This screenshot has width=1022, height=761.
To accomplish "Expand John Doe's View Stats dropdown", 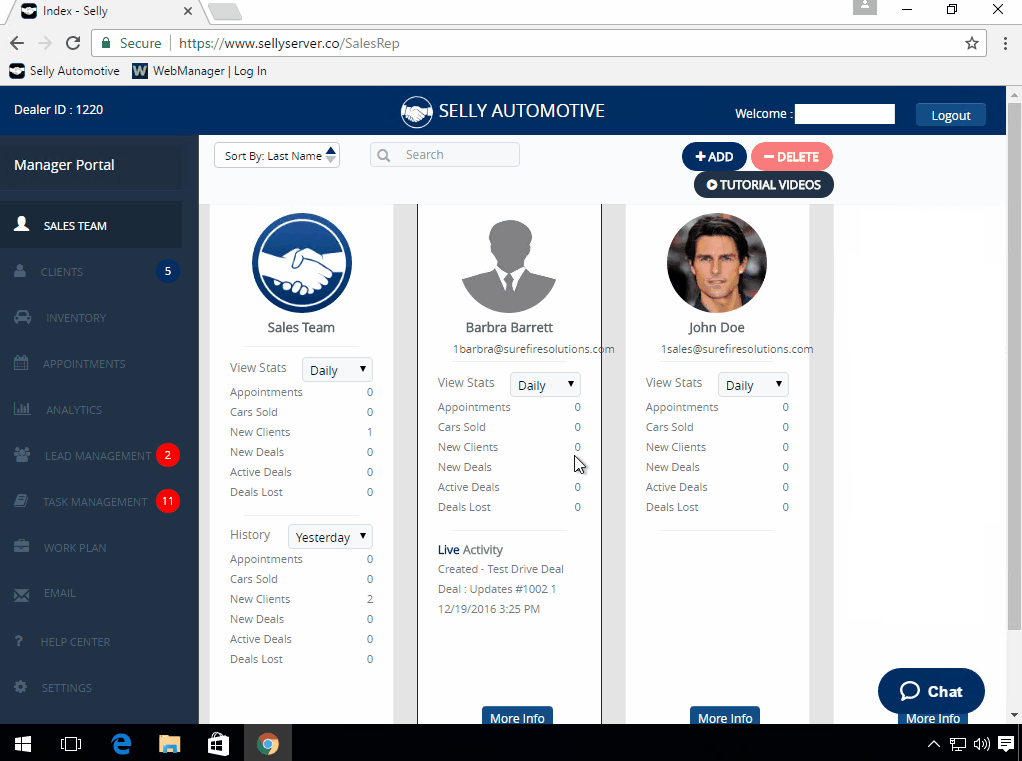I will point(753,384).
